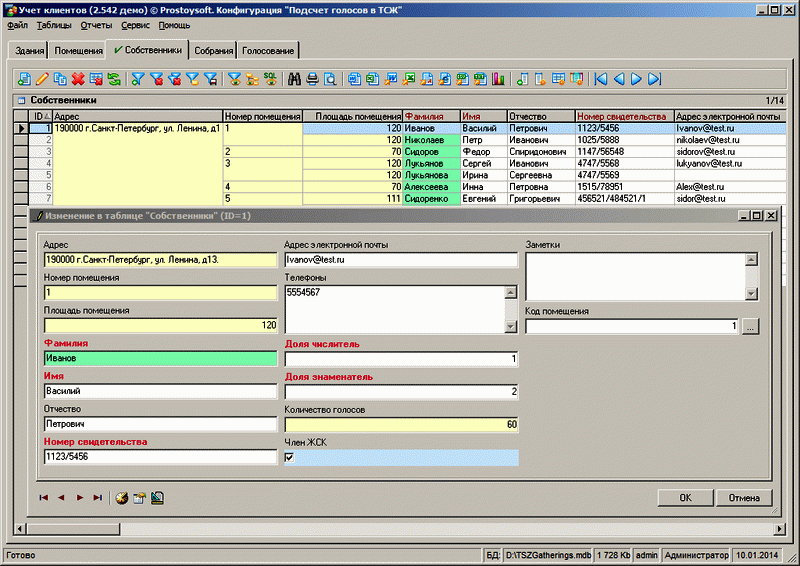Click the green refresh arrows icon
The width and height of the screenshot is (800, 566).
coord(114,79)
